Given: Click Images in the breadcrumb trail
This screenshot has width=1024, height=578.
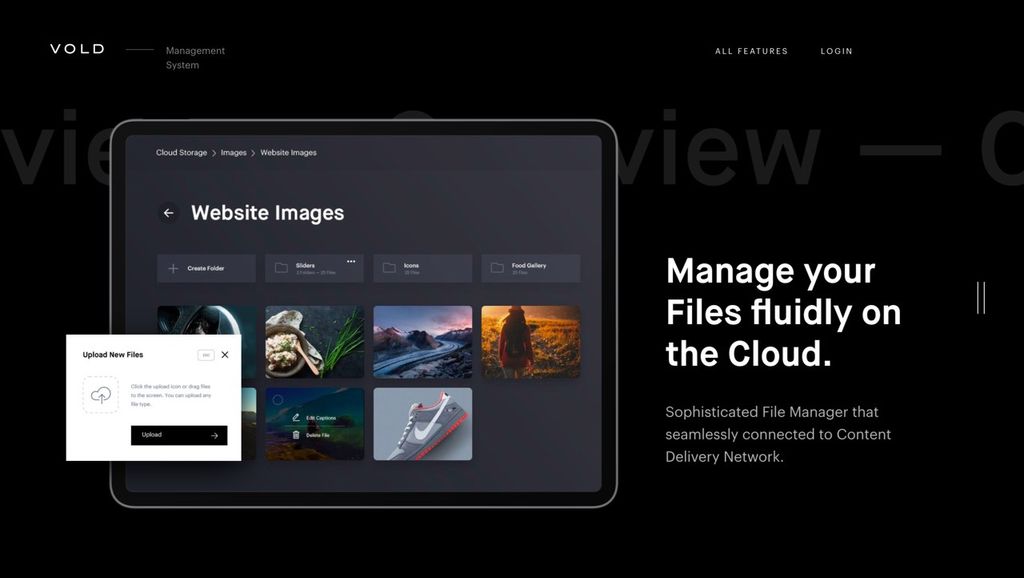Looking at the screenshot, I should tap(233, 152).
